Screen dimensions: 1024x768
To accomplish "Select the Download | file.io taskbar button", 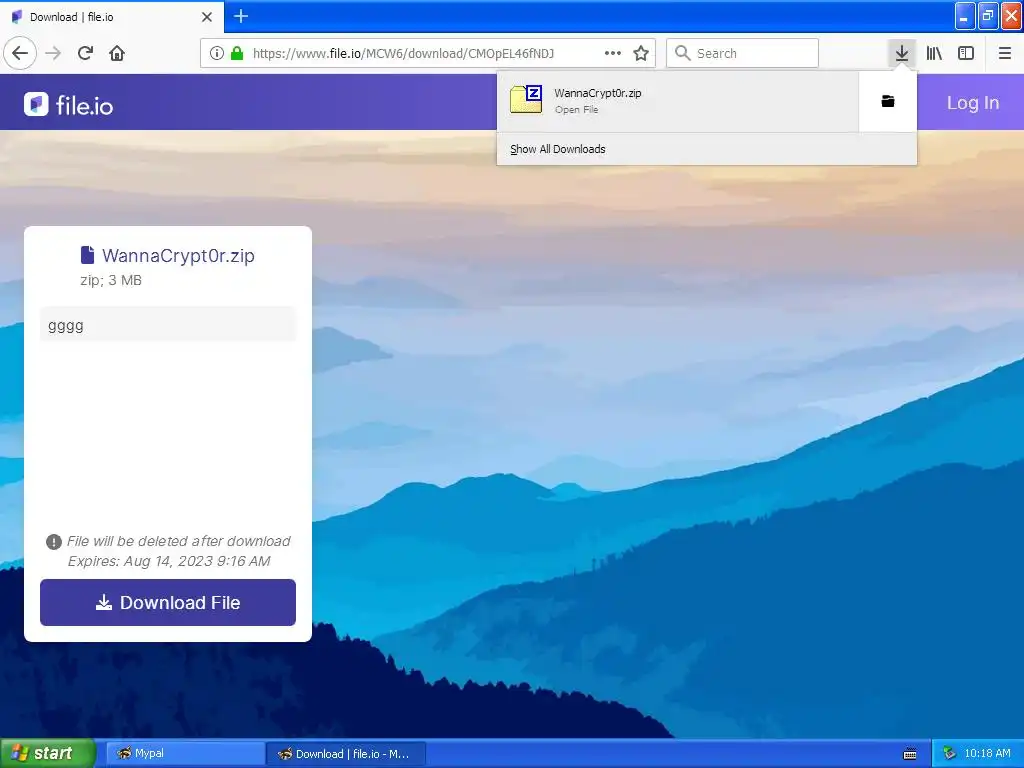I will point(346,754).
